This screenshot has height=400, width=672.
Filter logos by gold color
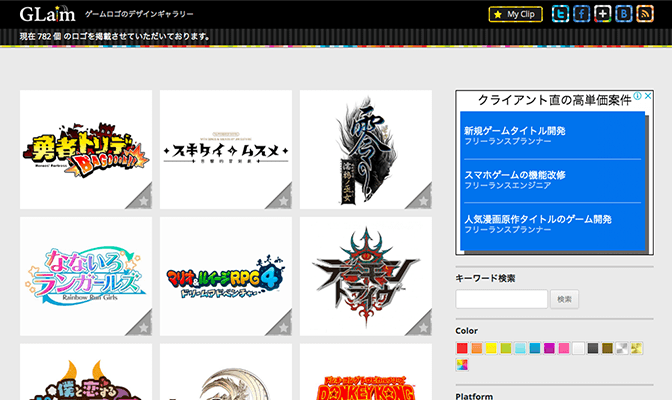(x=636, y=348)
